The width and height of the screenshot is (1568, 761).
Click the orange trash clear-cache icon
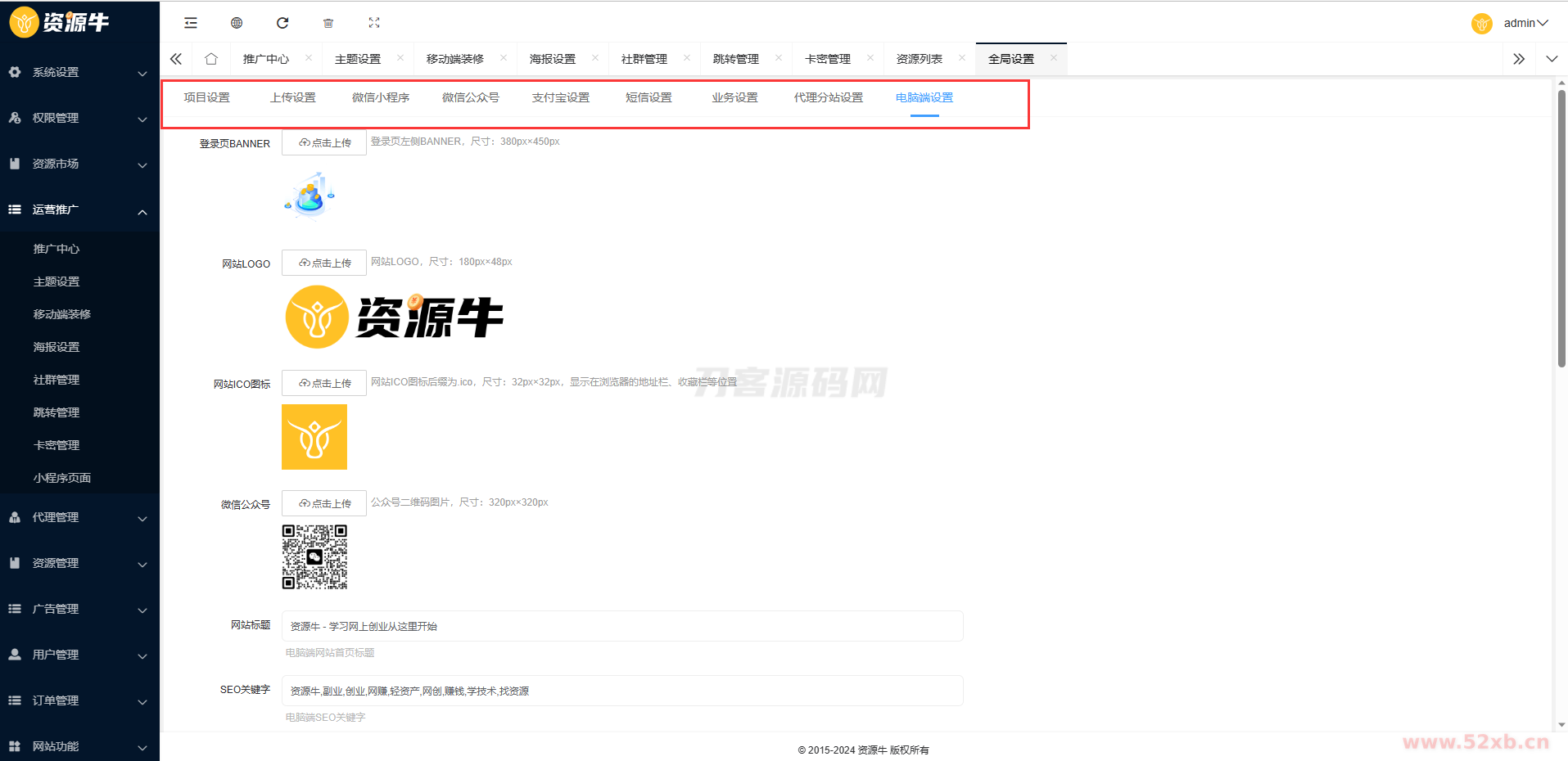(328, 23)
